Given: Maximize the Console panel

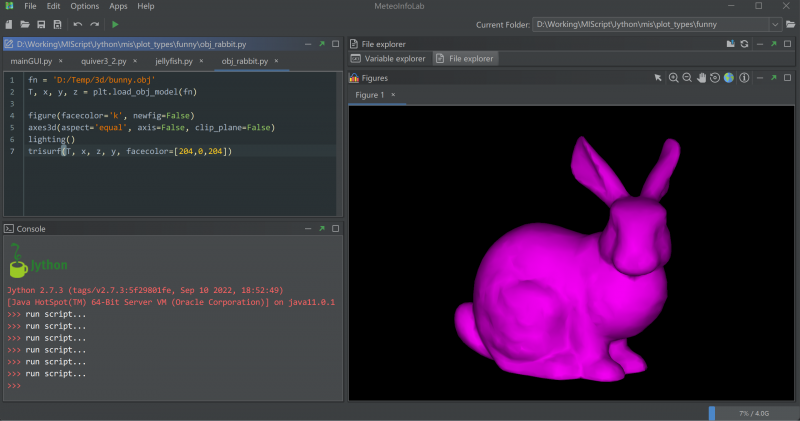Looking at the screenshot, I should click(335, 229).
